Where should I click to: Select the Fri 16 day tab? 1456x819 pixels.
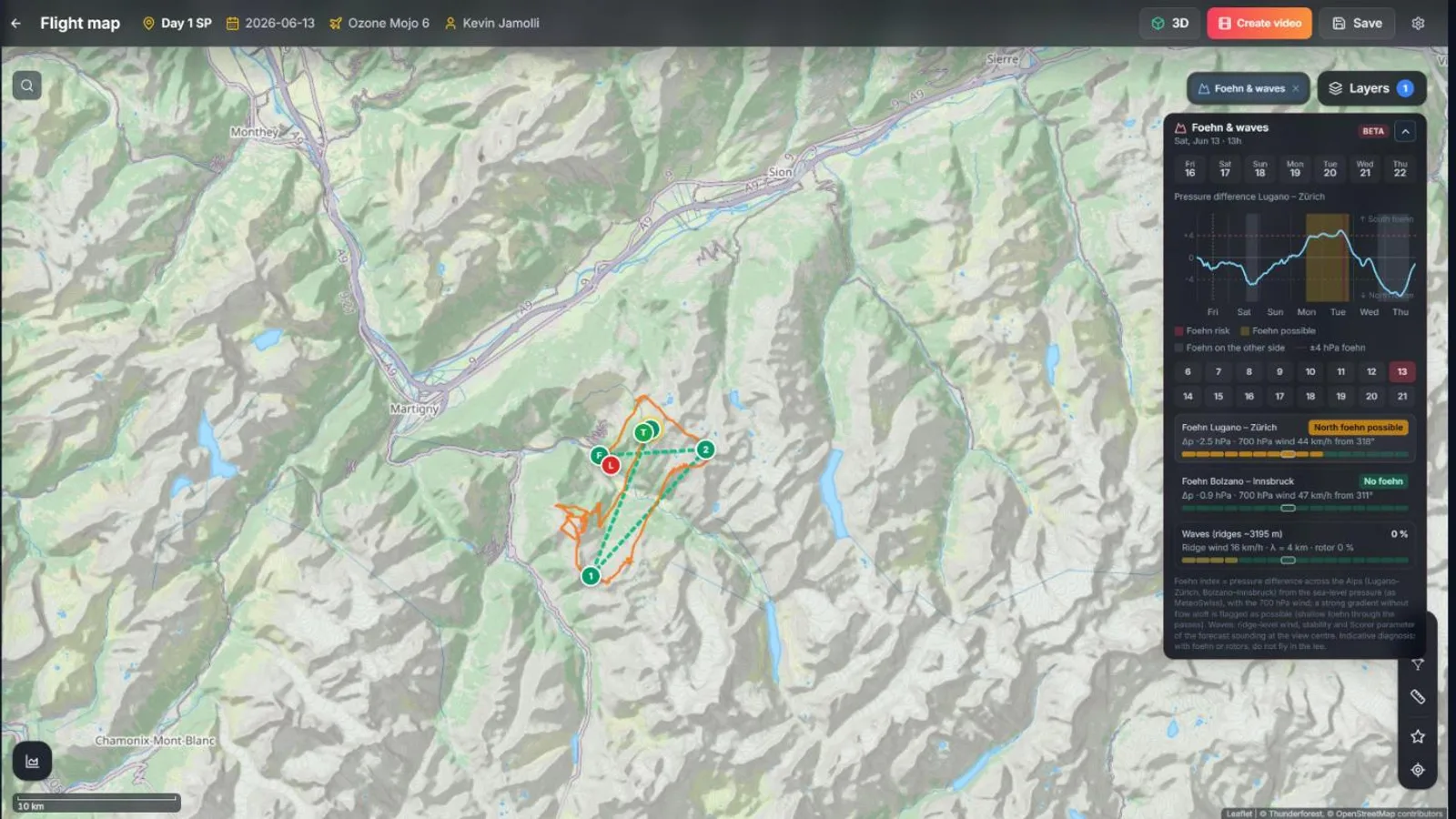1190,169
